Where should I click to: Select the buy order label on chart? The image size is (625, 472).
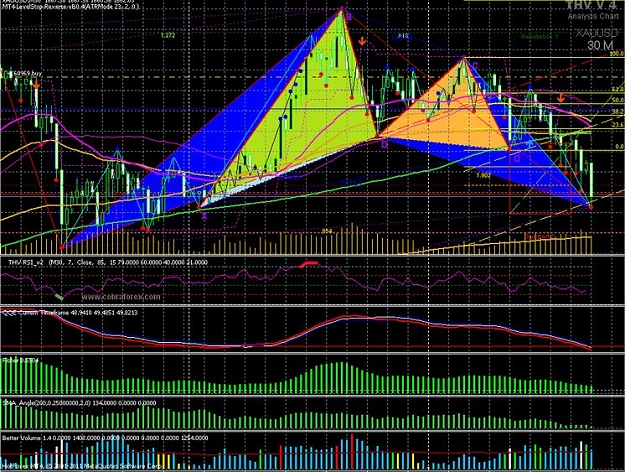(x=26, y=74)
